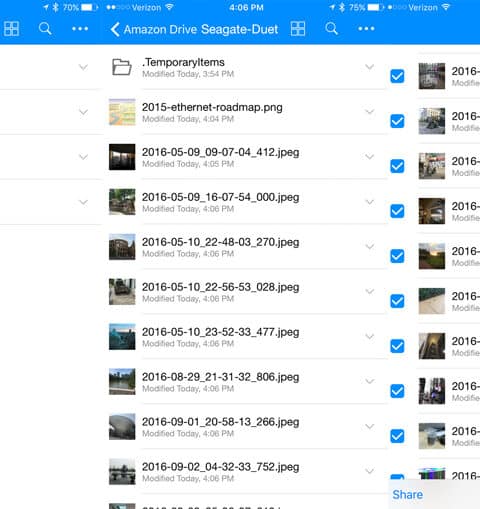The height and width of the screenshot is (509, 480).
Task: Expand chevron for 2016-09-02_04-32-33_752.jpeg
Action: click(x=369, y=471)
